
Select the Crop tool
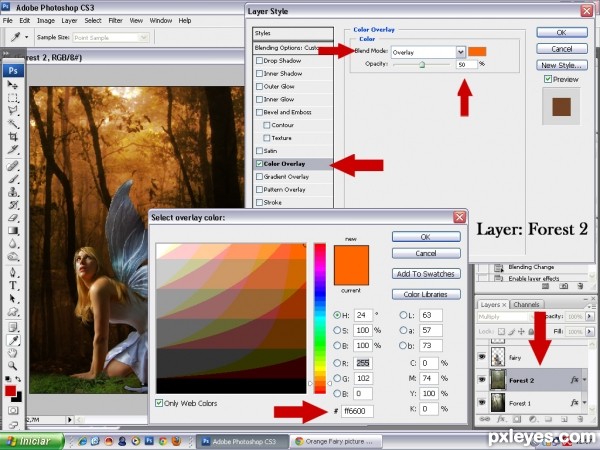point(13,137)
